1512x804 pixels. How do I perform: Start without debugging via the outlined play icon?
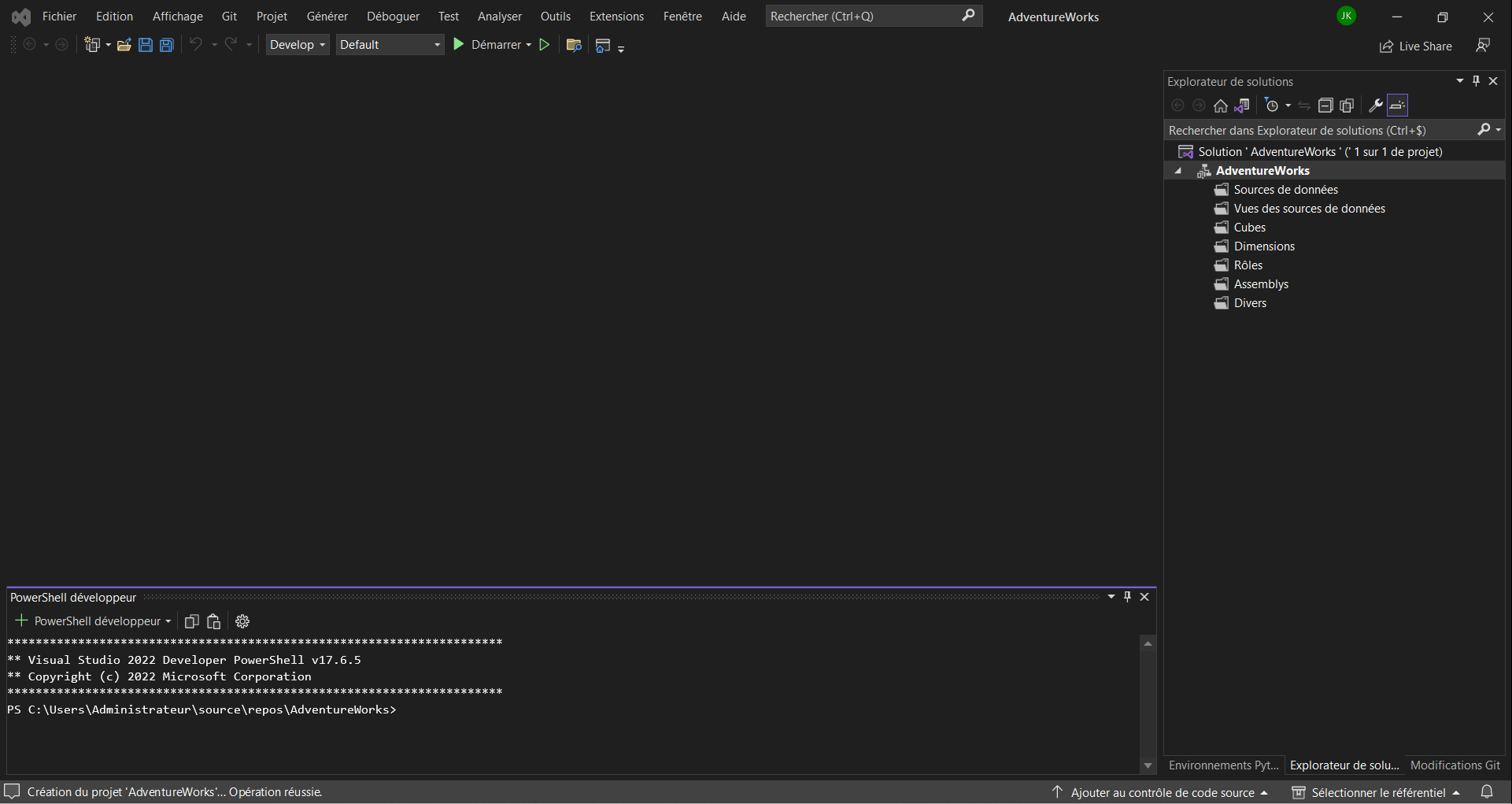point(544,45)
